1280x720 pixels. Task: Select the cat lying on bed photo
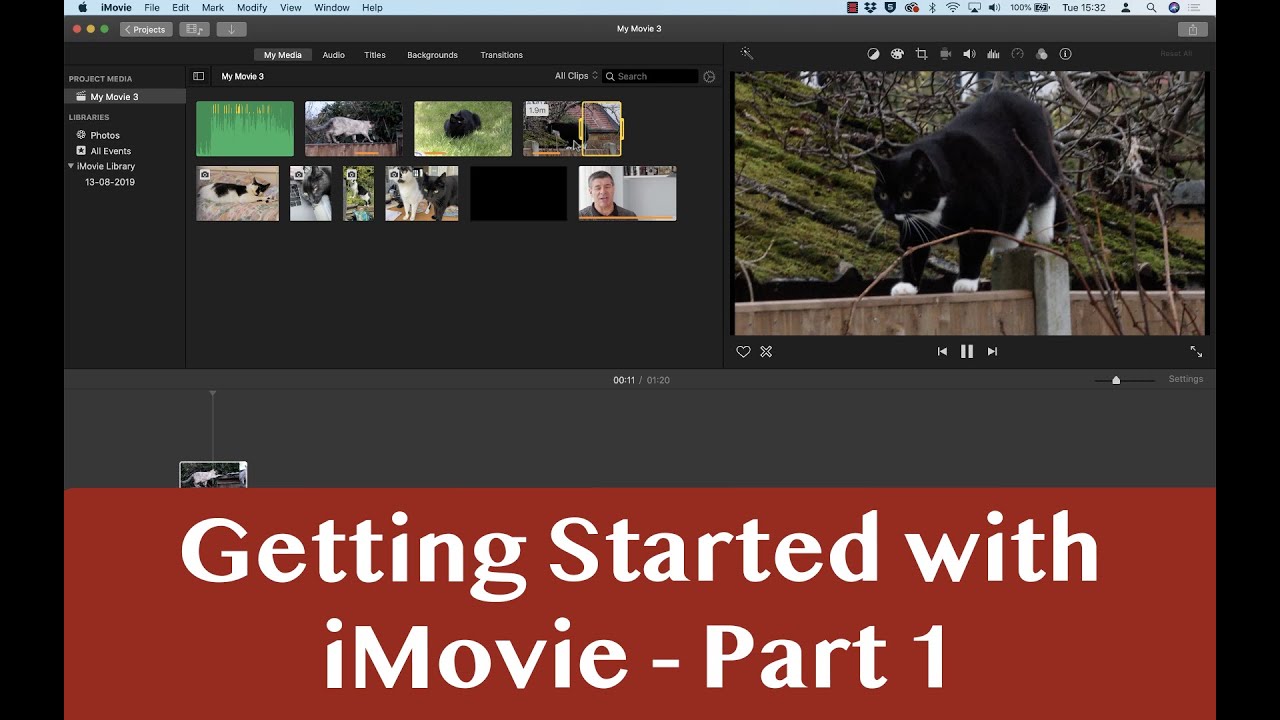[237, 193]
